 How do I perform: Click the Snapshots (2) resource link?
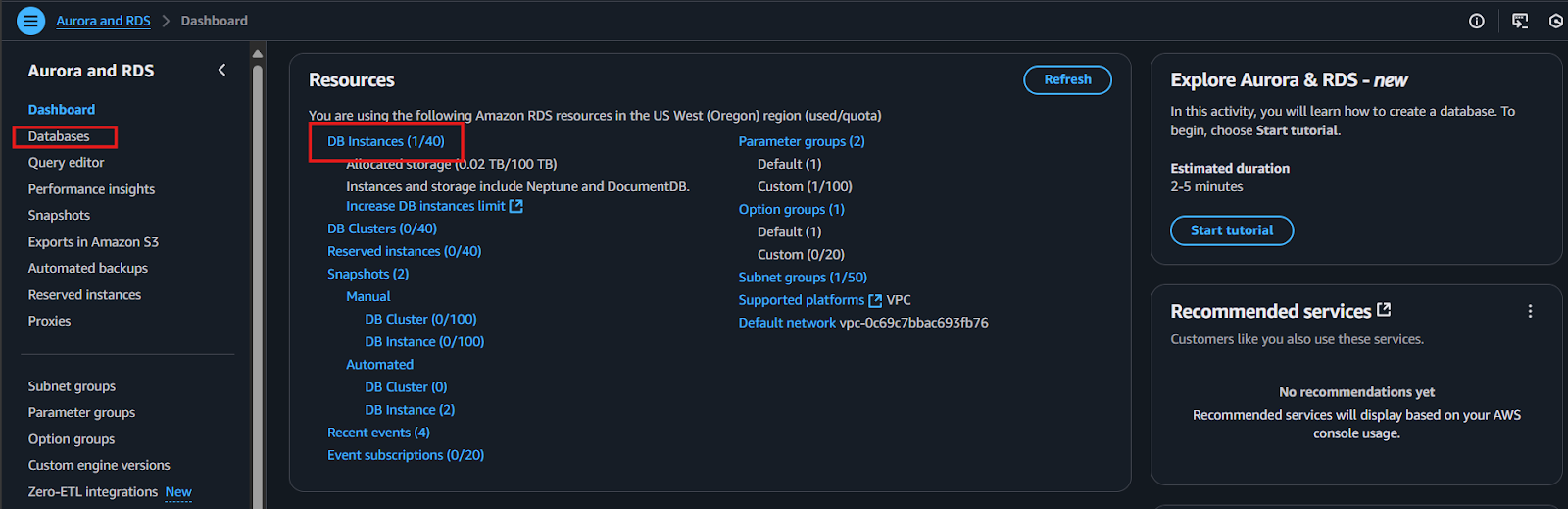tap(368, 274)
